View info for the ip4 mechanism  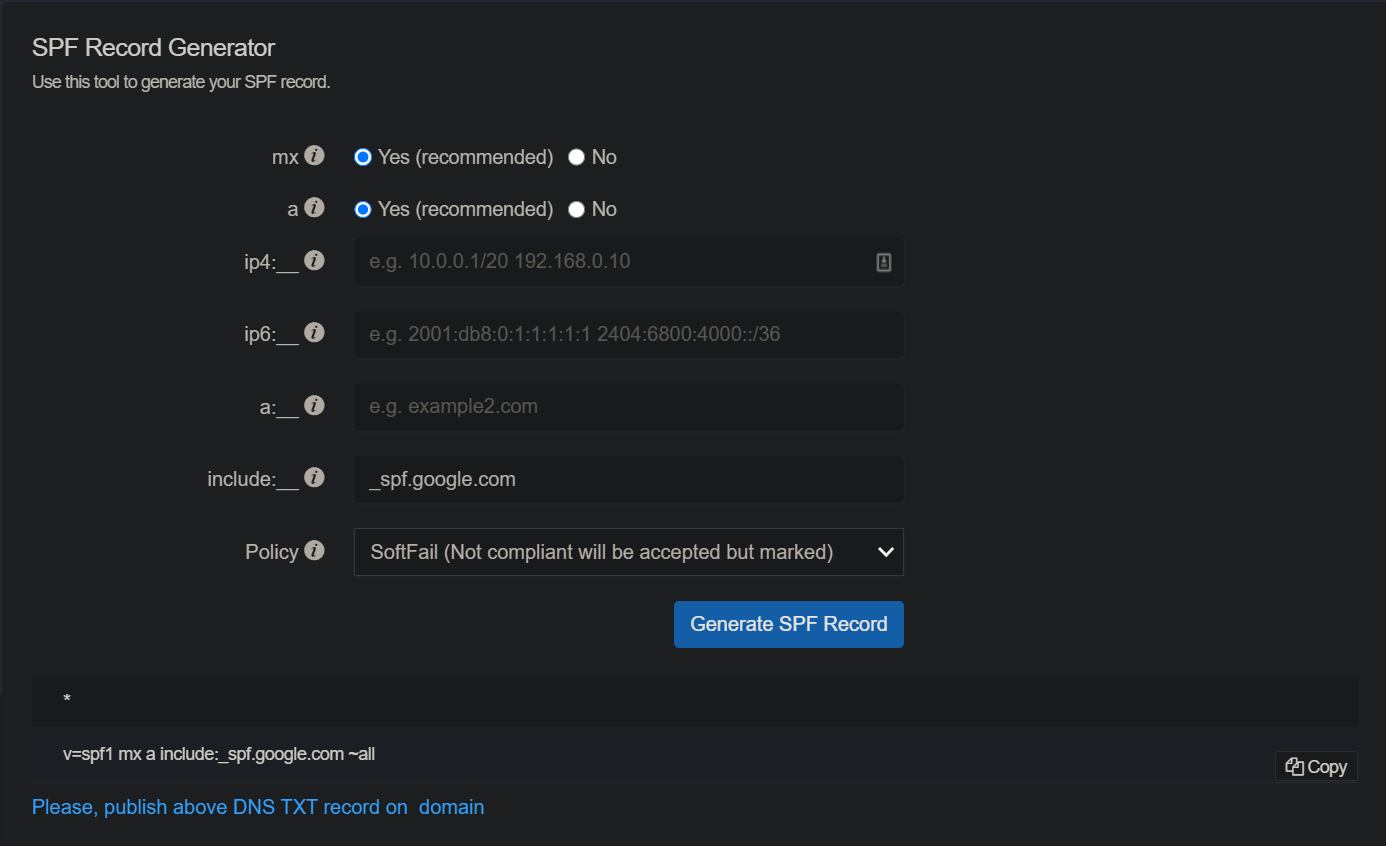pyautogui.click(x=317, y=260)
